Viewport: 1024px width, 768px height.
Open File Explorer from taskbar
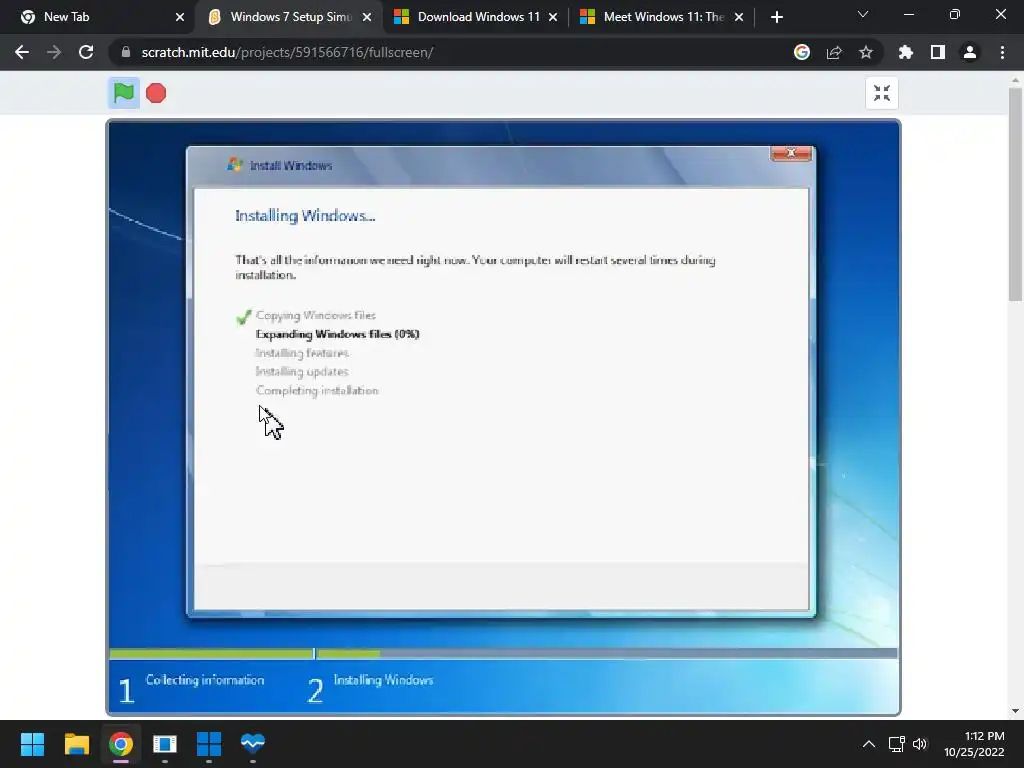point(76,744)
